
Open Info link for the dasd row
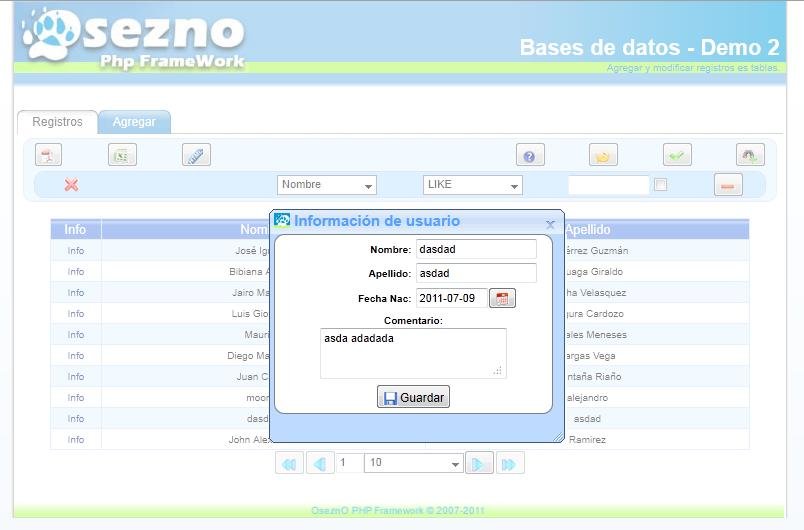[76, 419]
